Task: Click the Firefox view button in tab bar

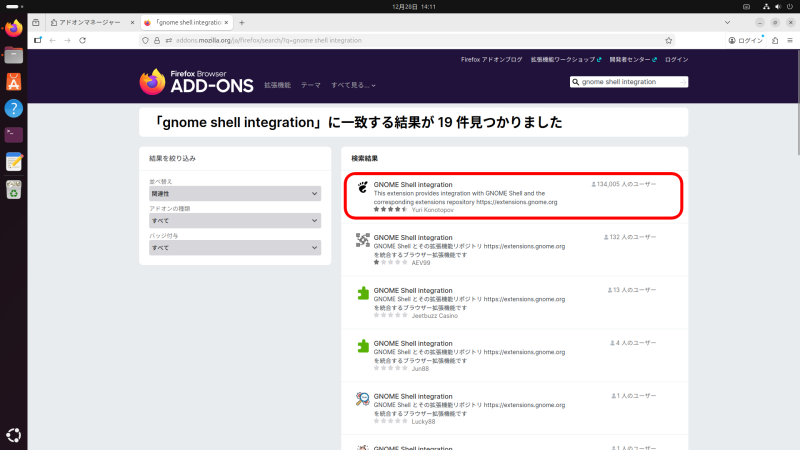Action: [x=36, y=22]
